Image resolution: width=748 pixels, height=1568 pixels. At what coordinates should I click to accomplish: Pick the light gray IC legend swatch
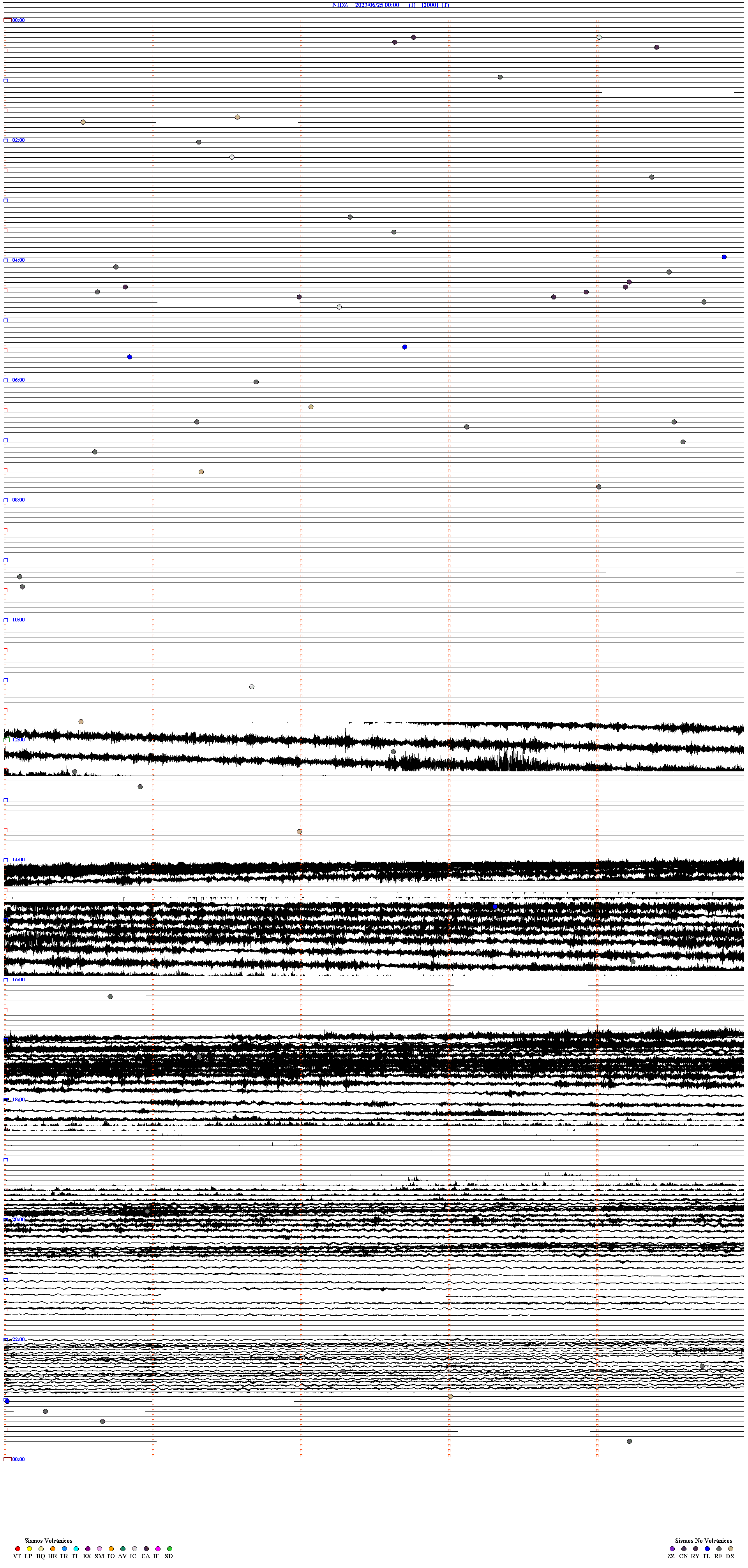pyautogui.click(x=135, y=1549)
